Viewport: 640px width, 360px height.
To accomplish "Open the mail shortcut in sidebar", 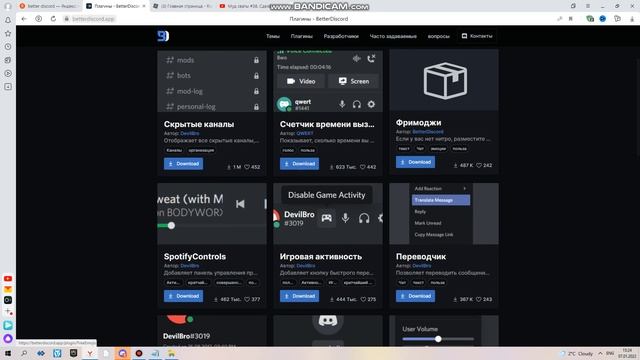I will pos(8,289).
